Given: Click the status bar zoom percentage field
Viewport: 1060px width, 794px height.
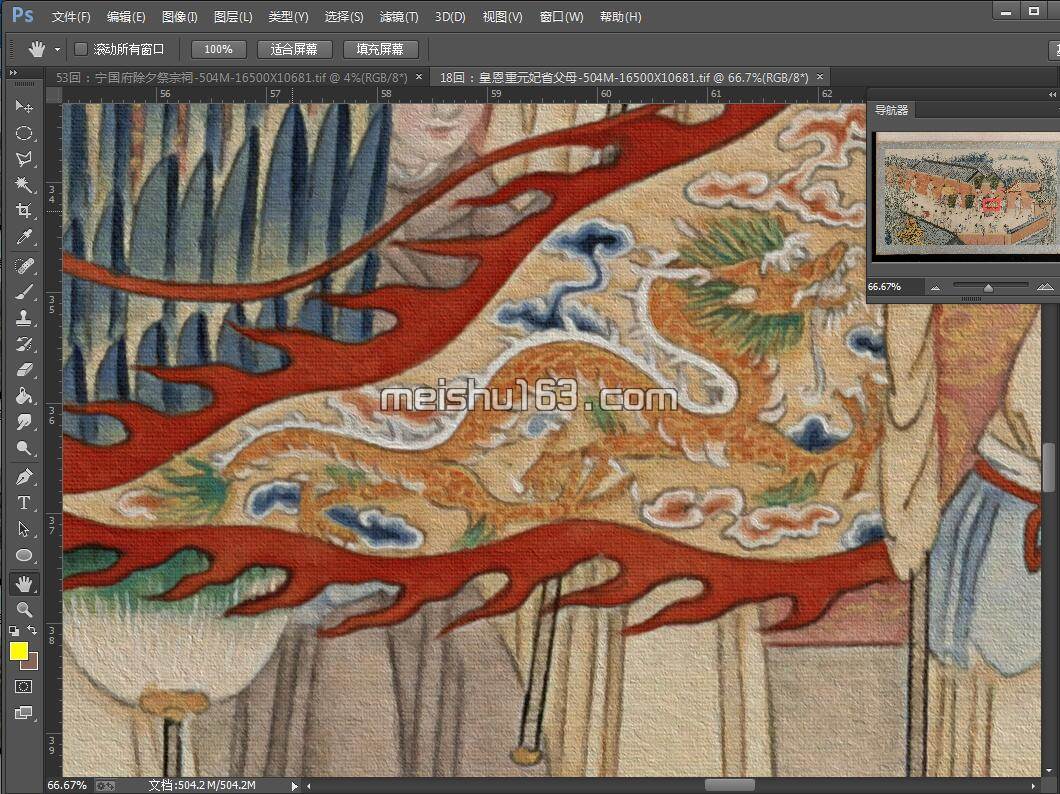Looking at the screenshot, I should click(67, 785).
